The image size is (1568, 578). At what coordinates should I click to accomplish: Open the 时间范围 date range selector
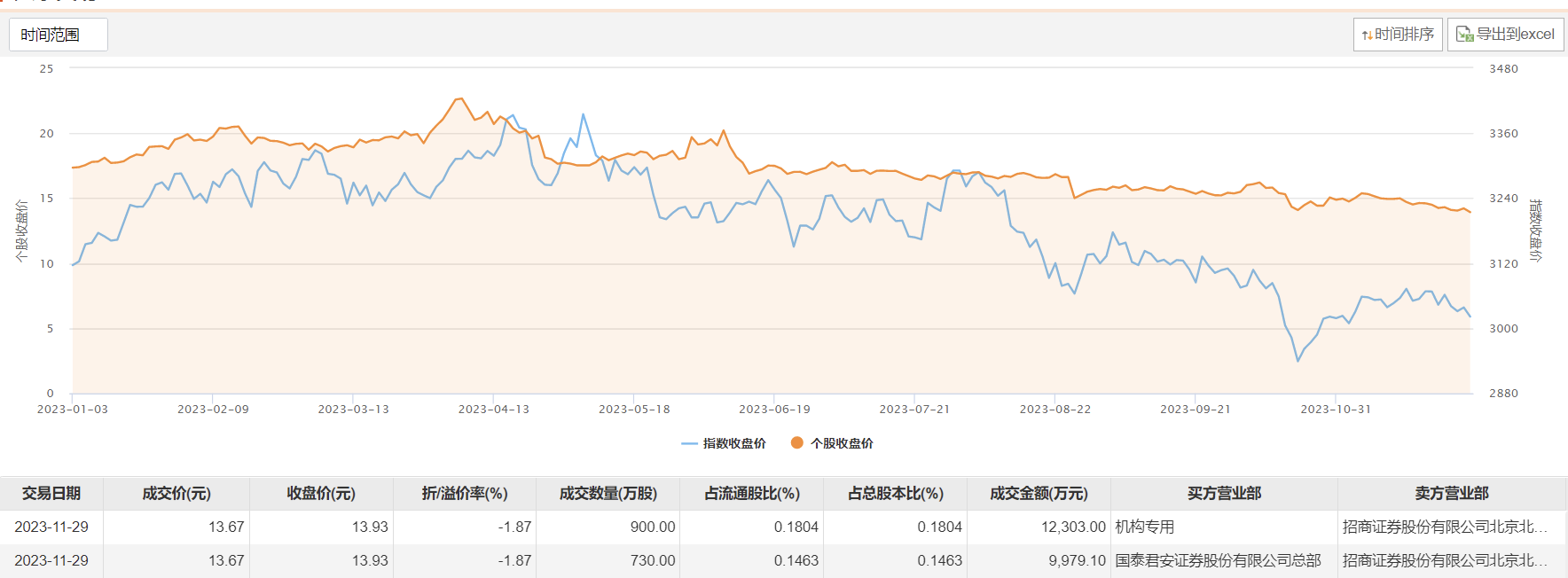point(59,35)
